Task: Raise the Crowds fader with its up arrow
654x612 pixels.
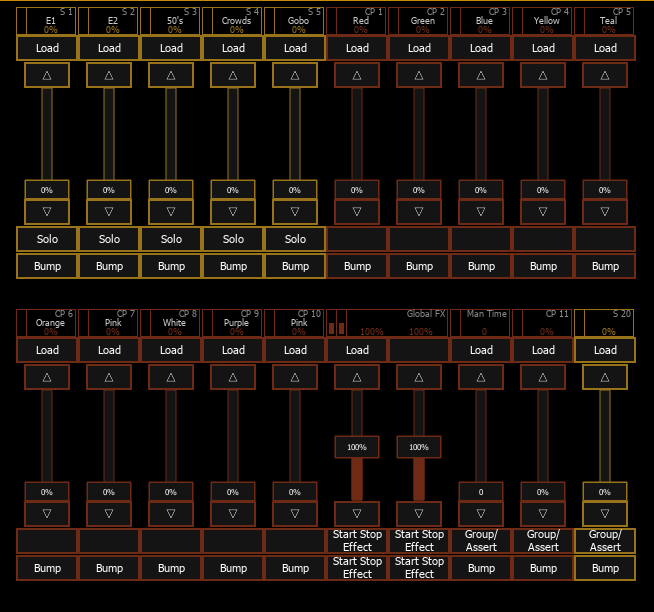Action: [233, 76]
